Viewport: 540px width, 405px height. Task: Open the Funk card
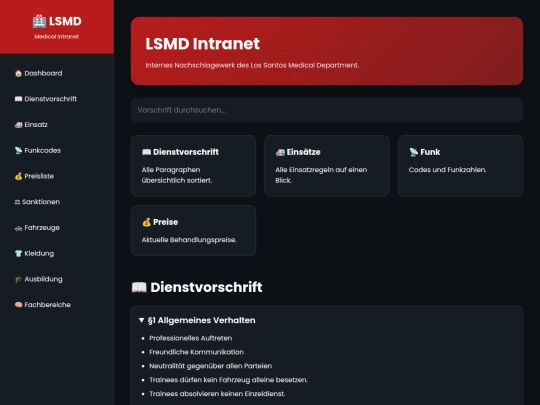point(460,166)
